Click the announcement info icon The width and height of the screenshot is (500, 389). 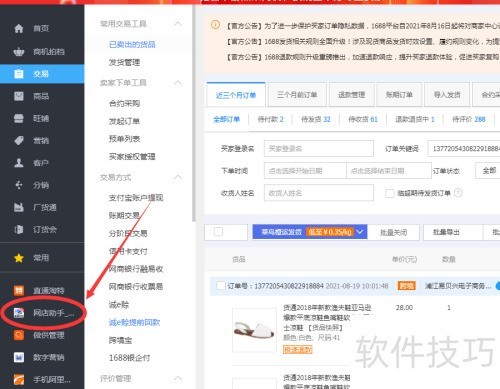tap(216, 25)
